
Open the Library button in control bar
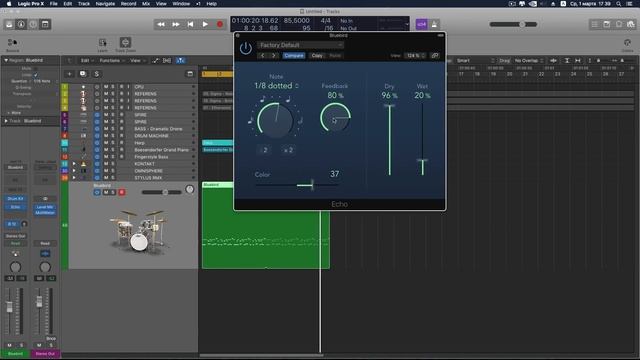9,24
